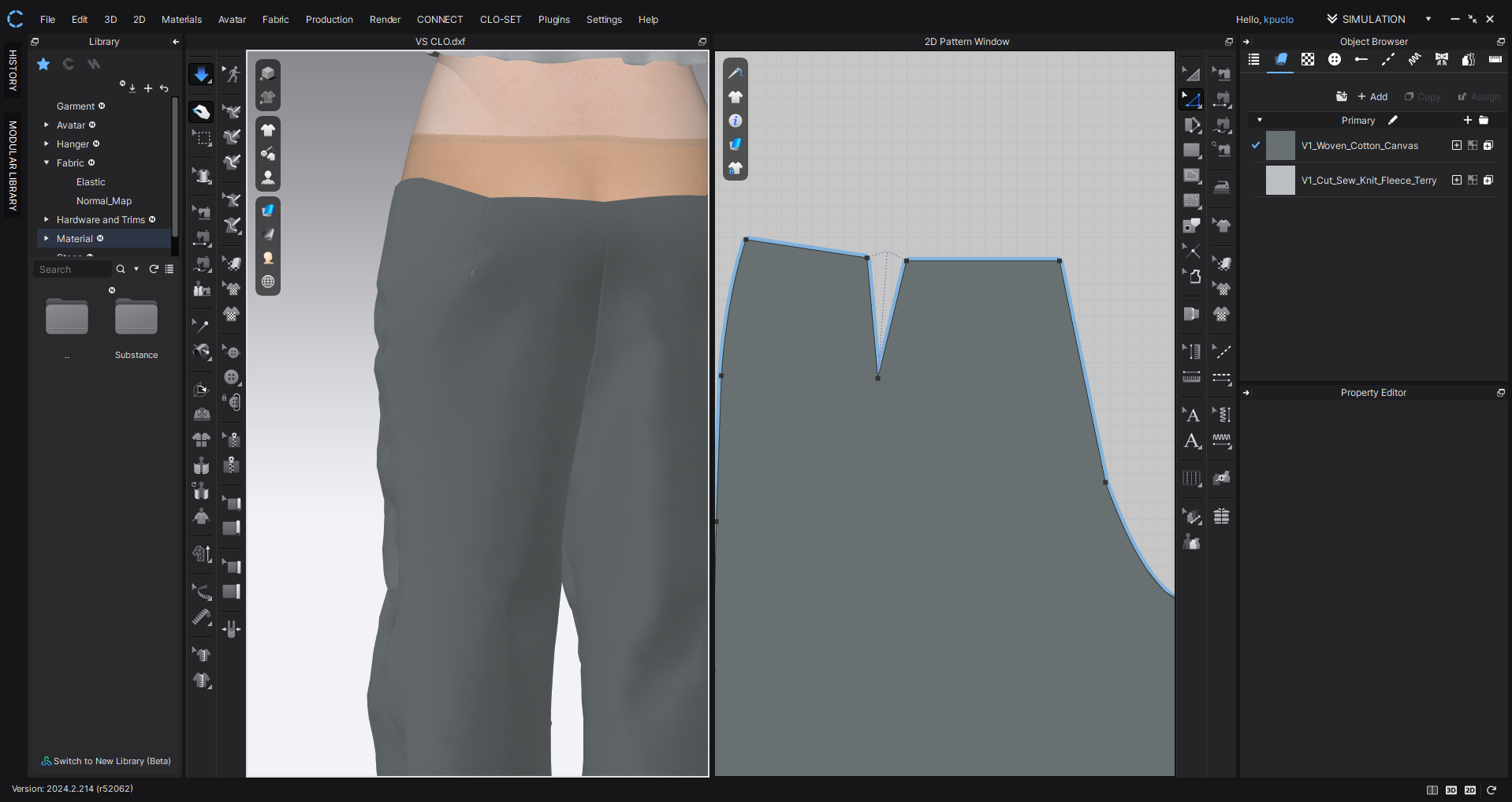Open search options dropdown arrow in Library

click(x=136, y=270)
